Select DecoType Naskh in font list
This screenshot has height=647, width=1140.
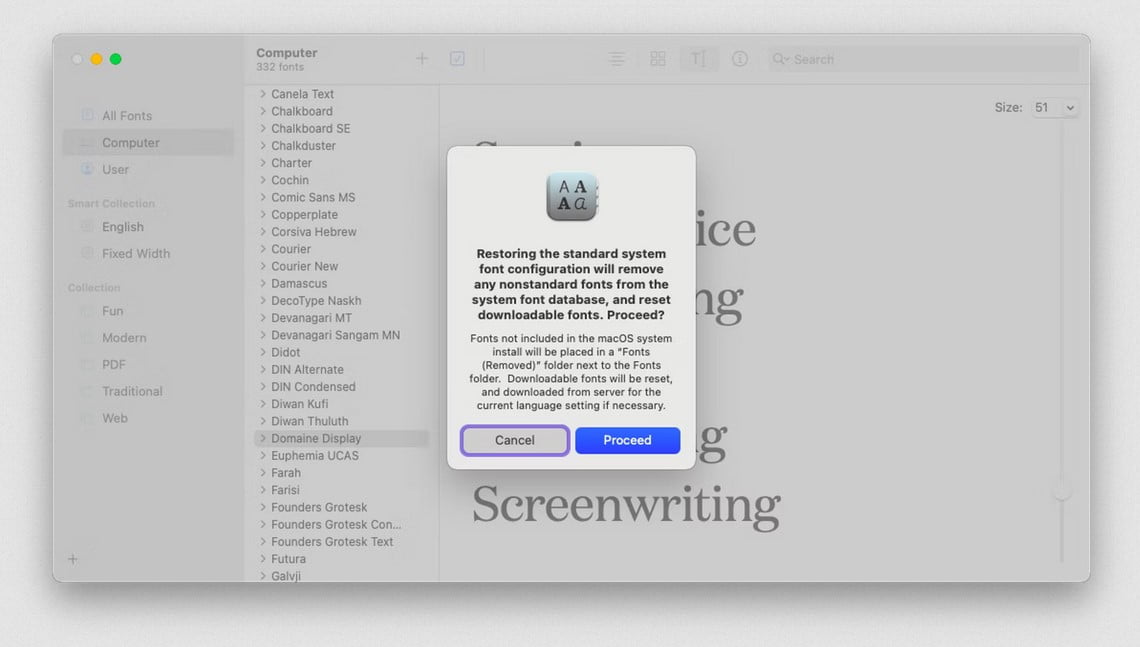(316, 300)
